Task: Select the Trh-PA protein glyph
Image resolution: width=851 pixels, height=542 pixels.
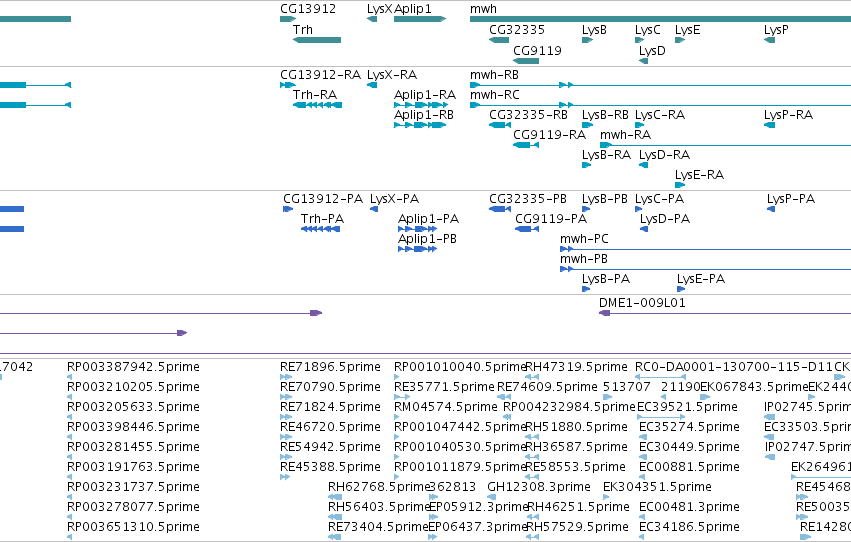Action: click(x=321, y=229)
